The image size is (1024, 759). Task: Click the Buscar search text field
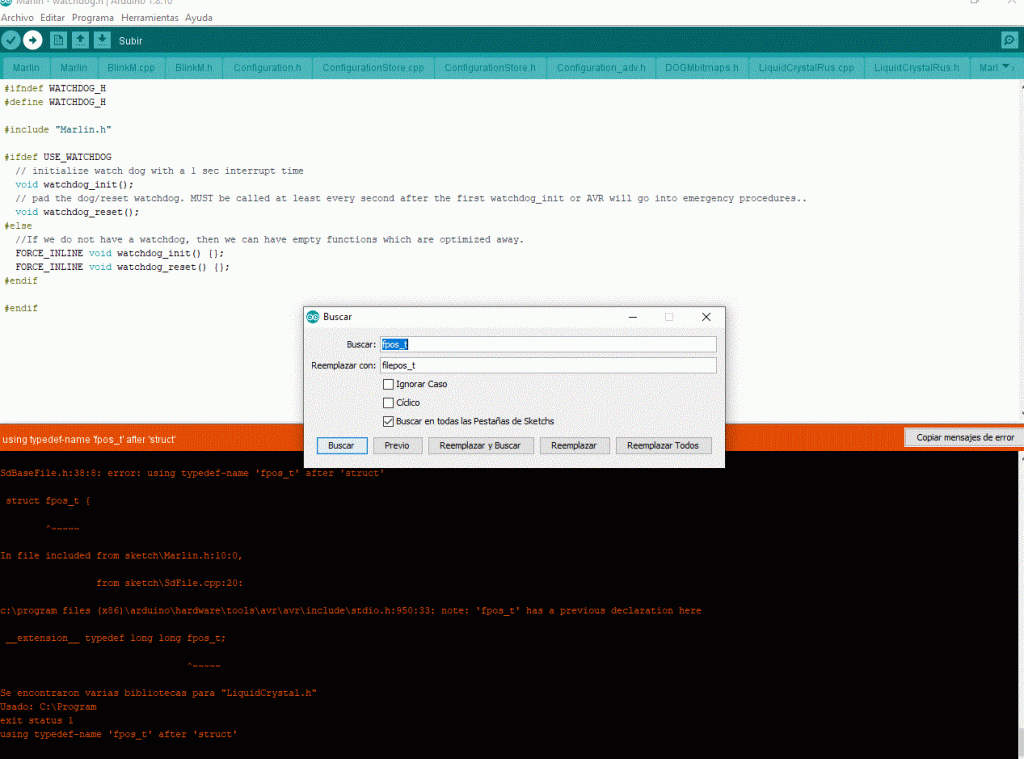(x=548, y=344)
